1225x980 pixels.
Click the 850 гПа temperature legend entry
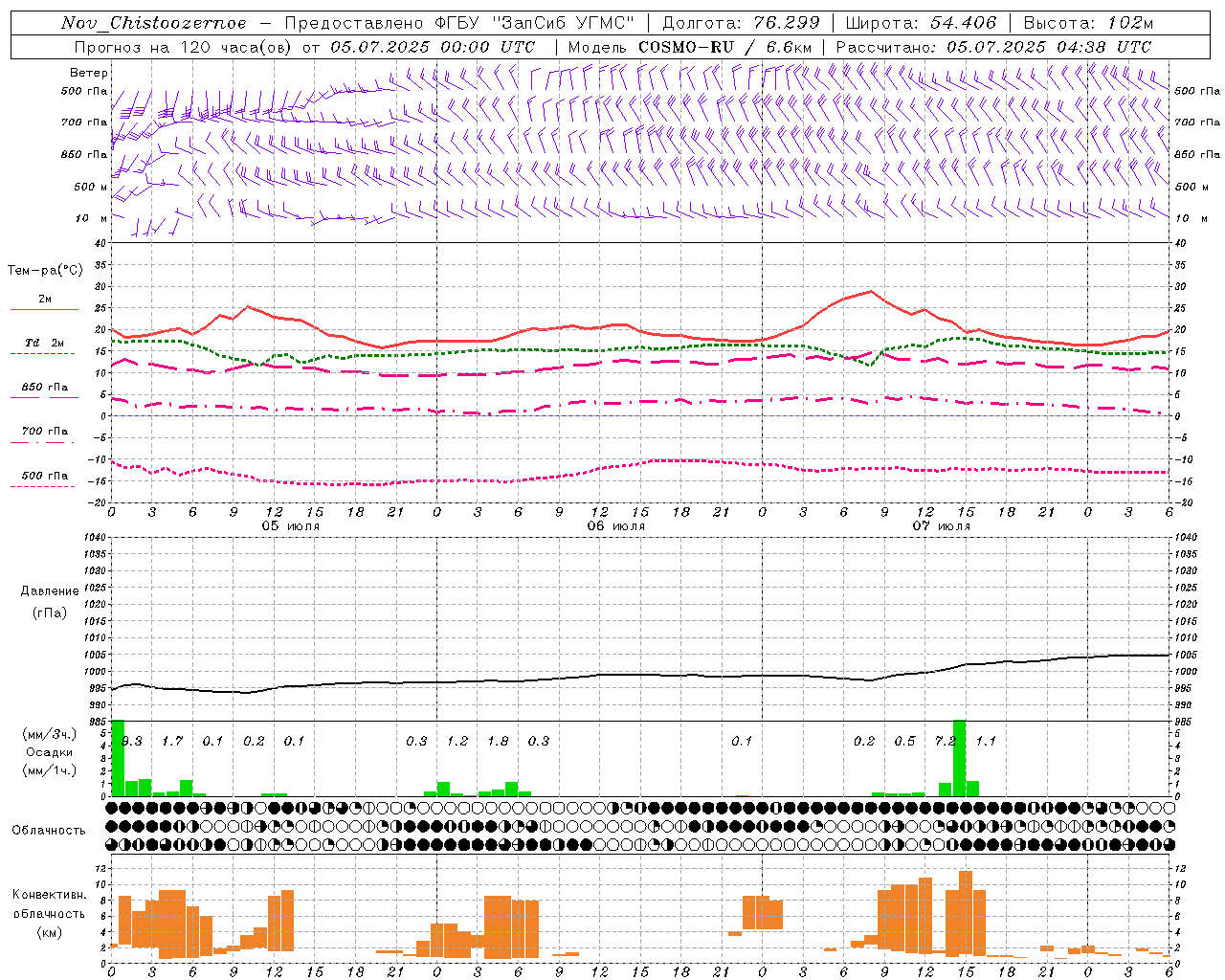point(45,388)
